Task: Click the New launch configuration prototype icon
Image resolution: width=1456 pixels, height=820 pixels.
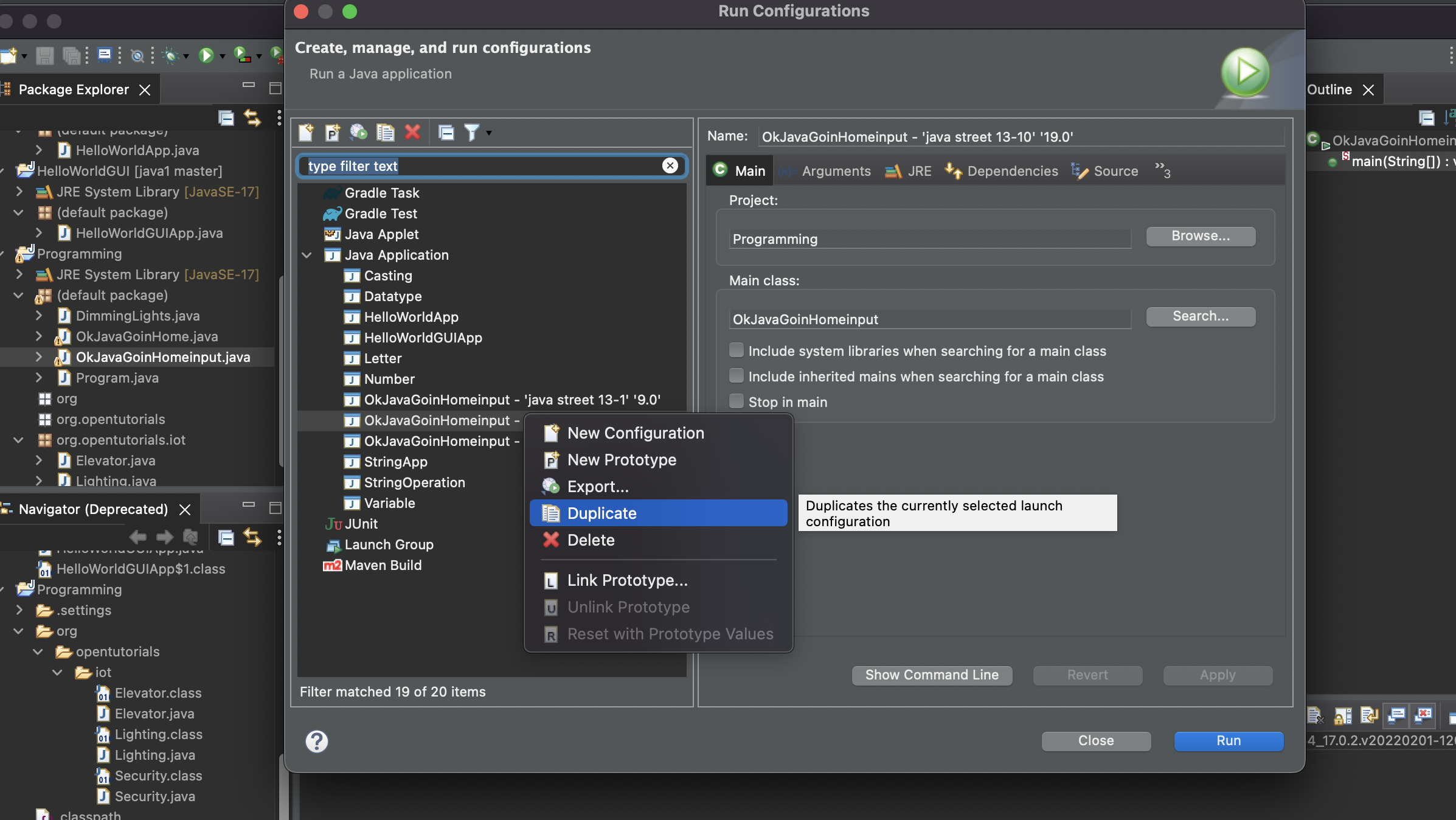Action: (332, 132)
